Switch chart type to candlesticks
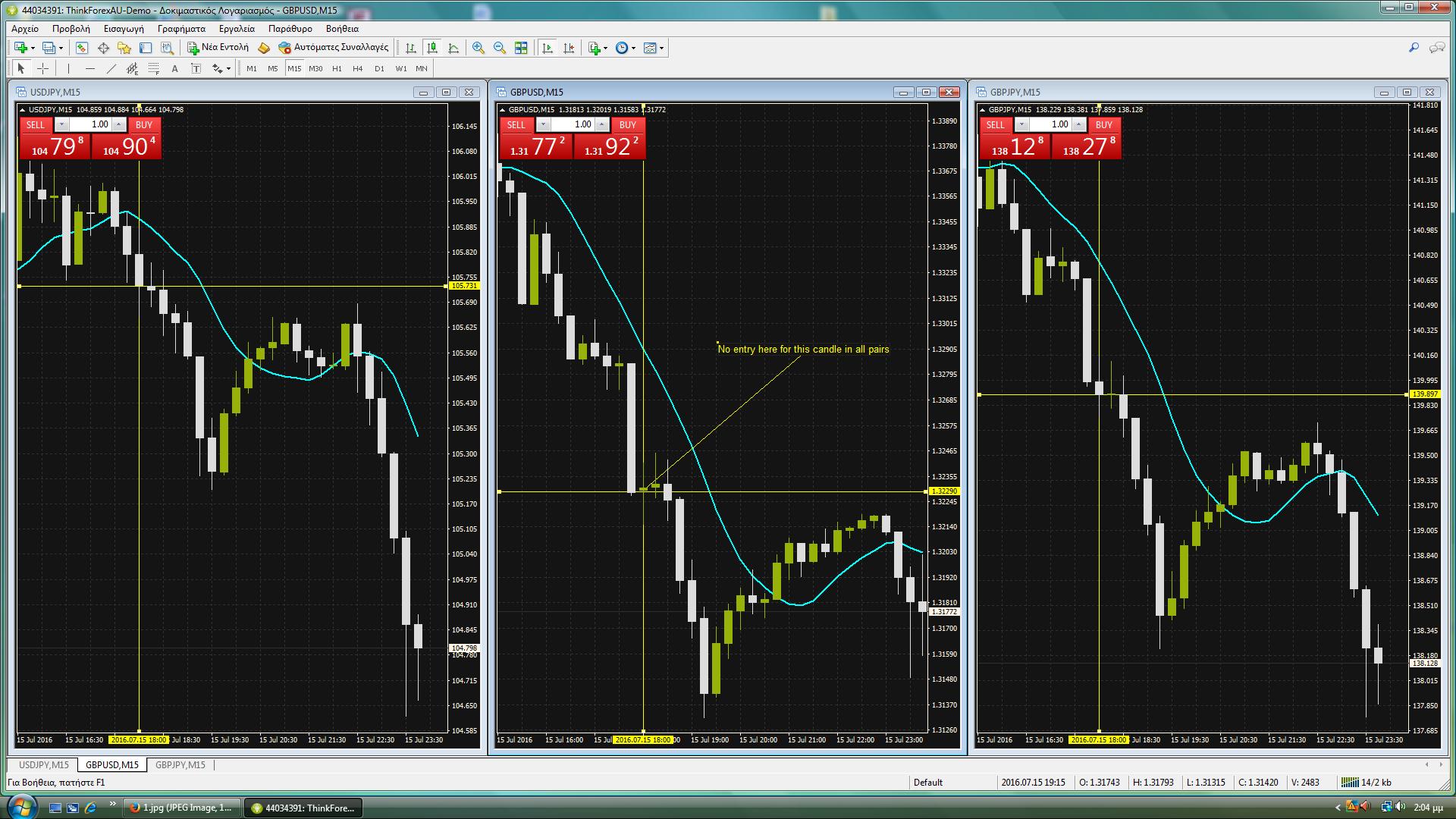This screenshot has width=1456, height=819. [432, 48]
